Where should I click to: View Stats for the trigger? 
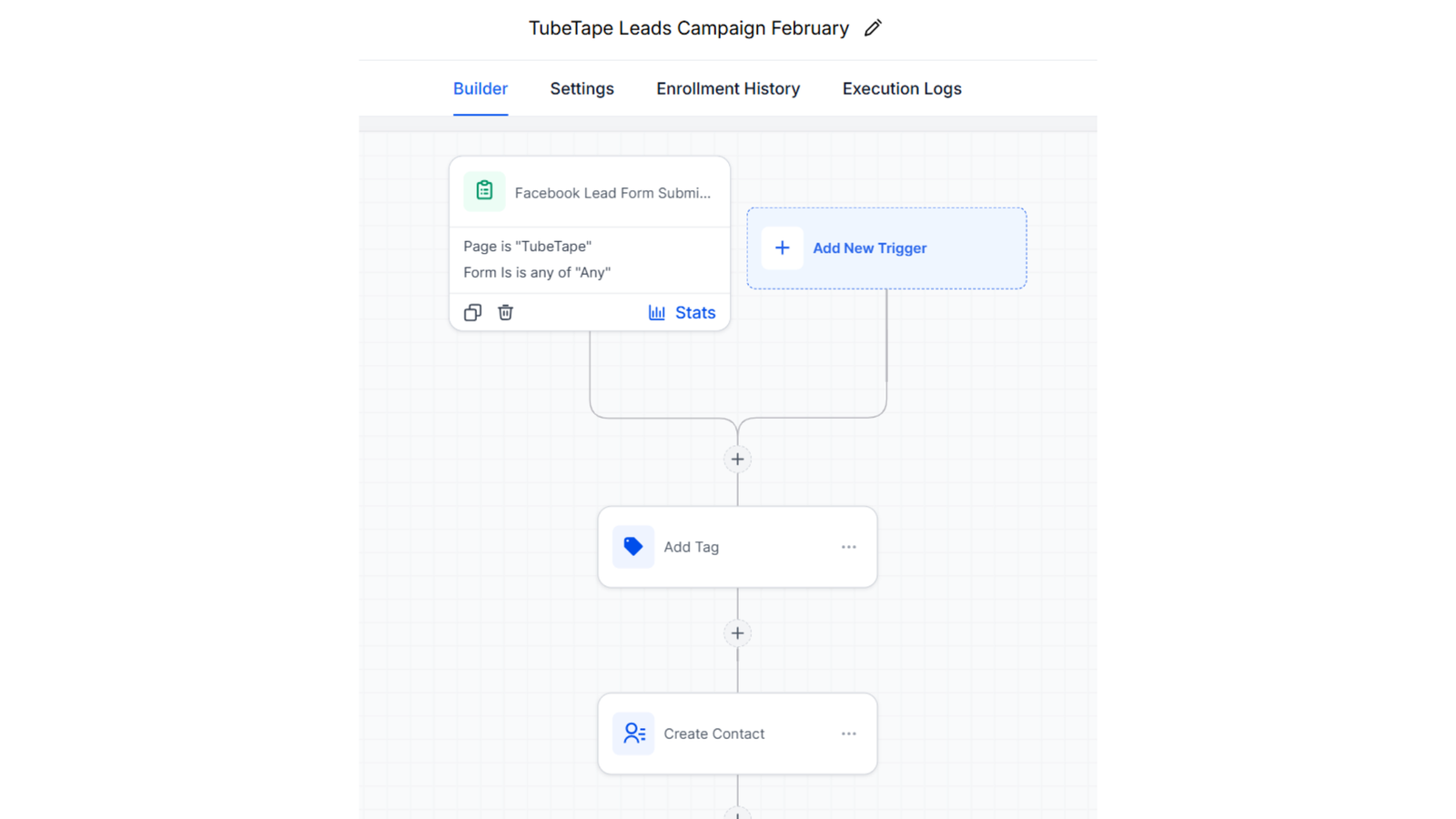(x=682, y=312)
